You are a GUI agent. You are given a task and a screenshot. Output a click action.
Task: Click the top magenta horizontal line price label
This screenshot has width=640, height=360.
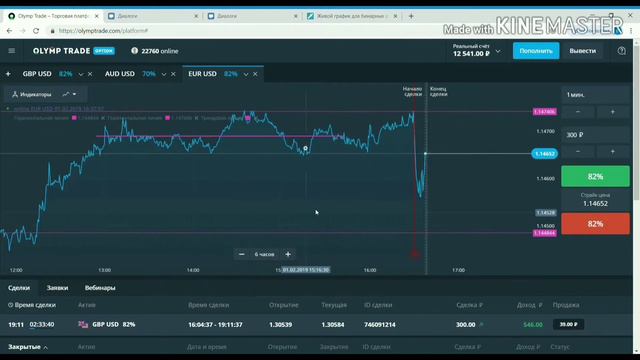point(544,112)
